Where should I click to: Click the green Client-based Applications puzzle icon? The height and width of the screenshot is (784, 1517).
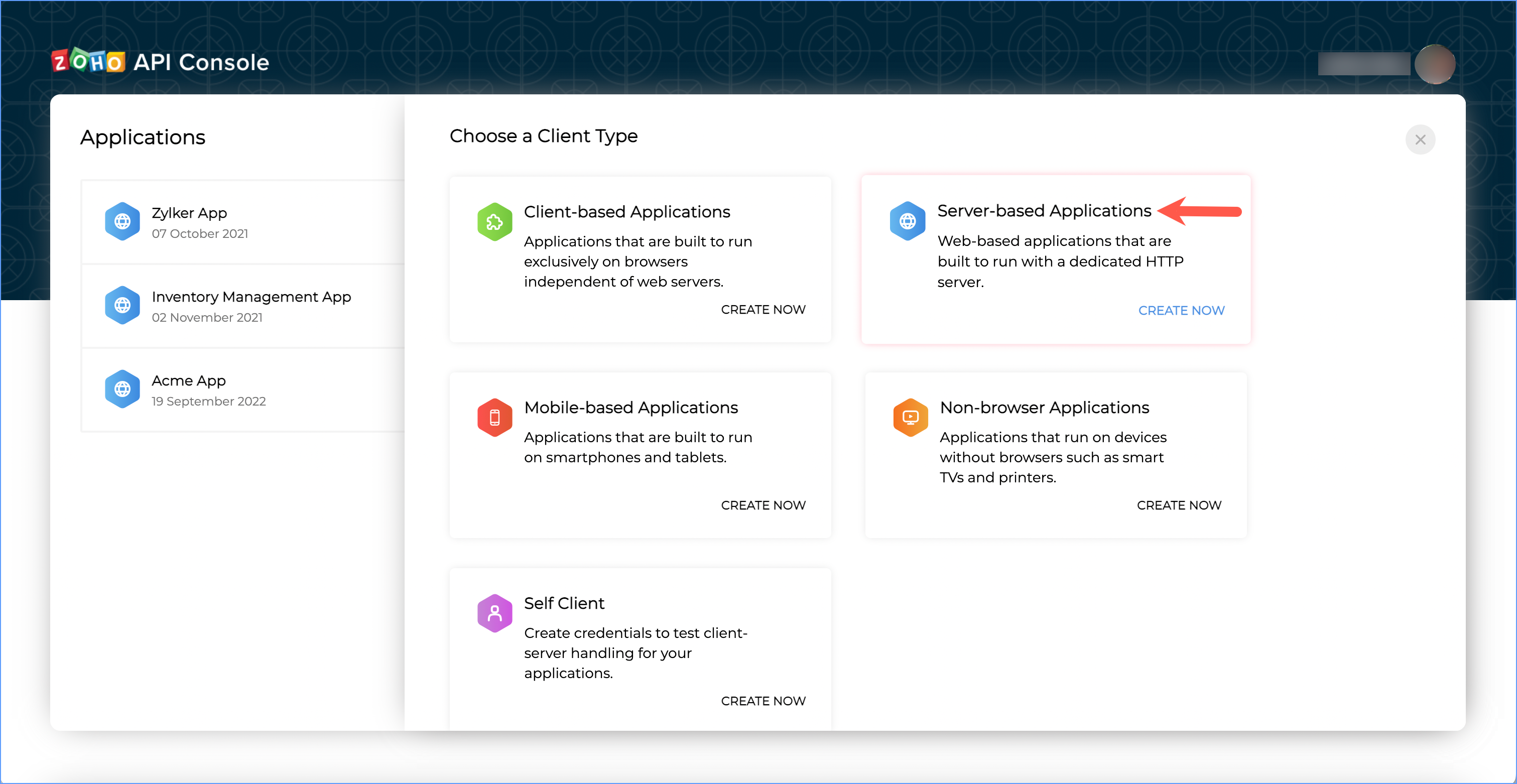[x=494, y=222]
